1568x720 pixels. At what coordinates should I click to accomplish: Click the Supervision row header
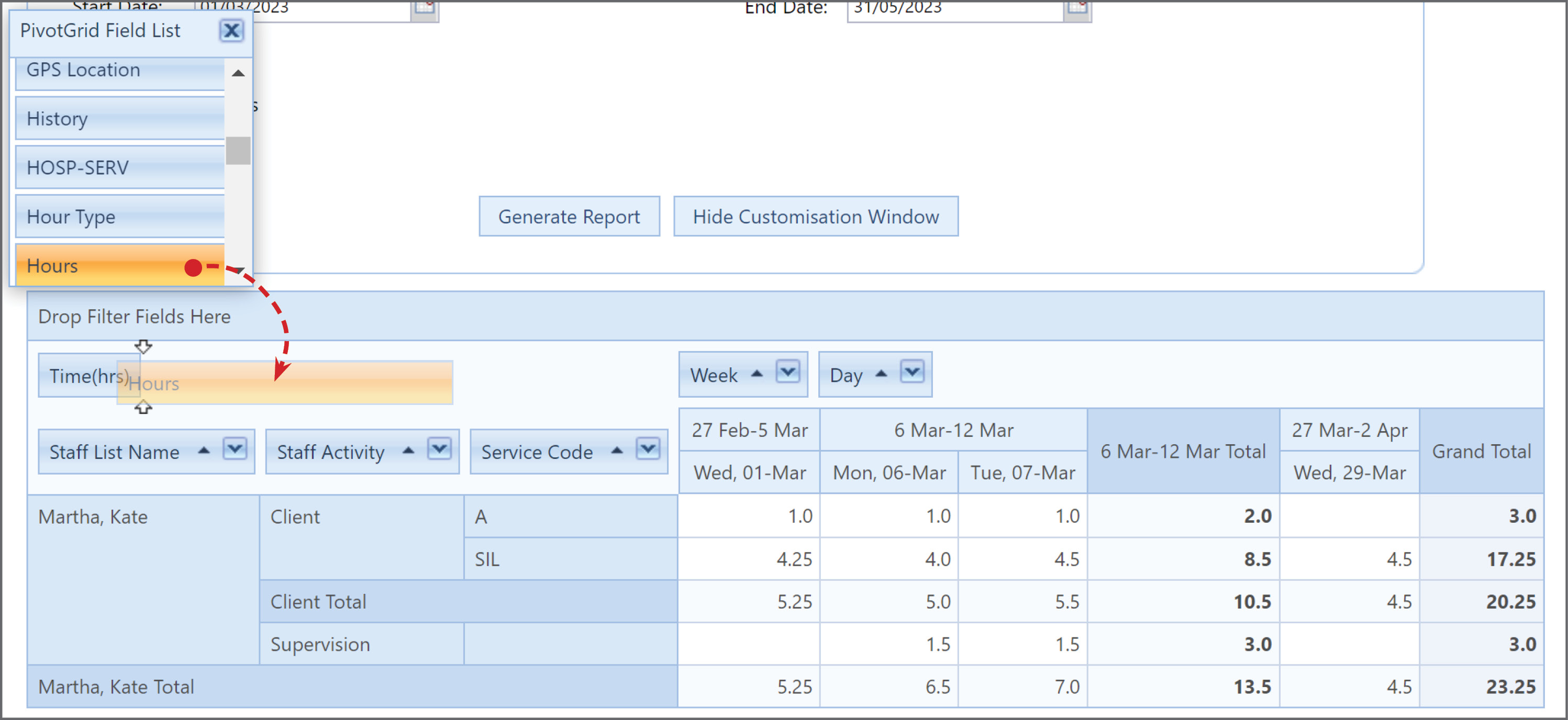pyautogui.click(x=362, y=644)
